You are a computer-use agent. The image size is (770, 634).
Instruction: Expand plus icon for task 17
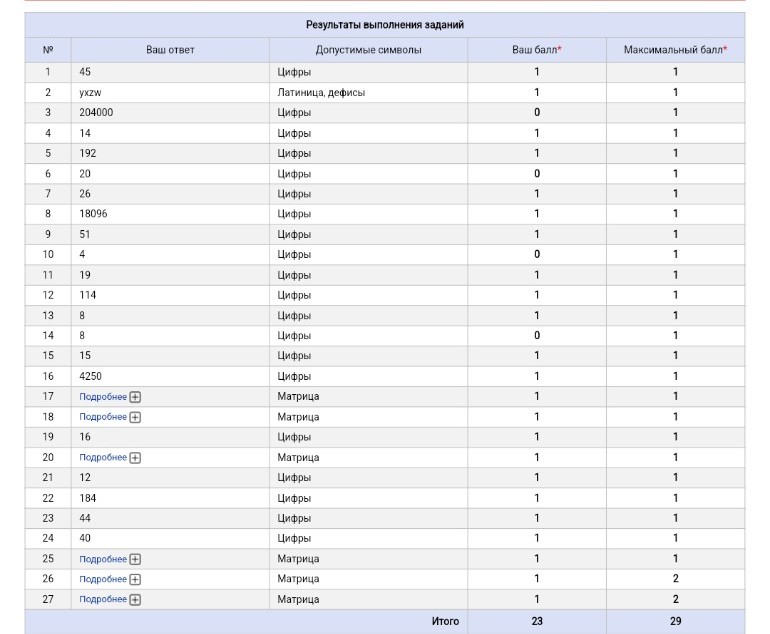point(135,397)
